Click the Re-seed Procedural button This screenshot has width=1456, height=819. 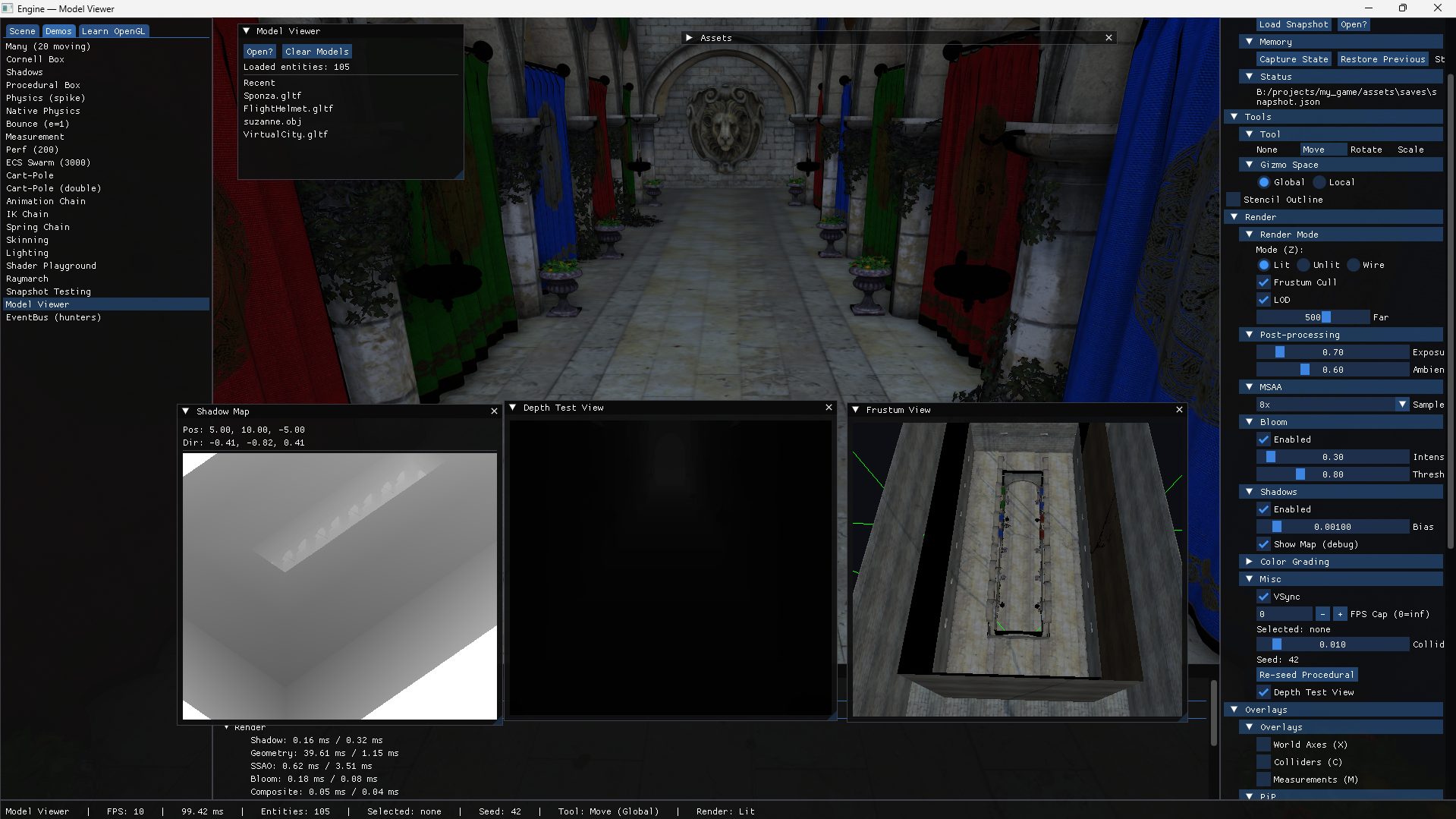pyautogui.click(x=1307, y=675)
